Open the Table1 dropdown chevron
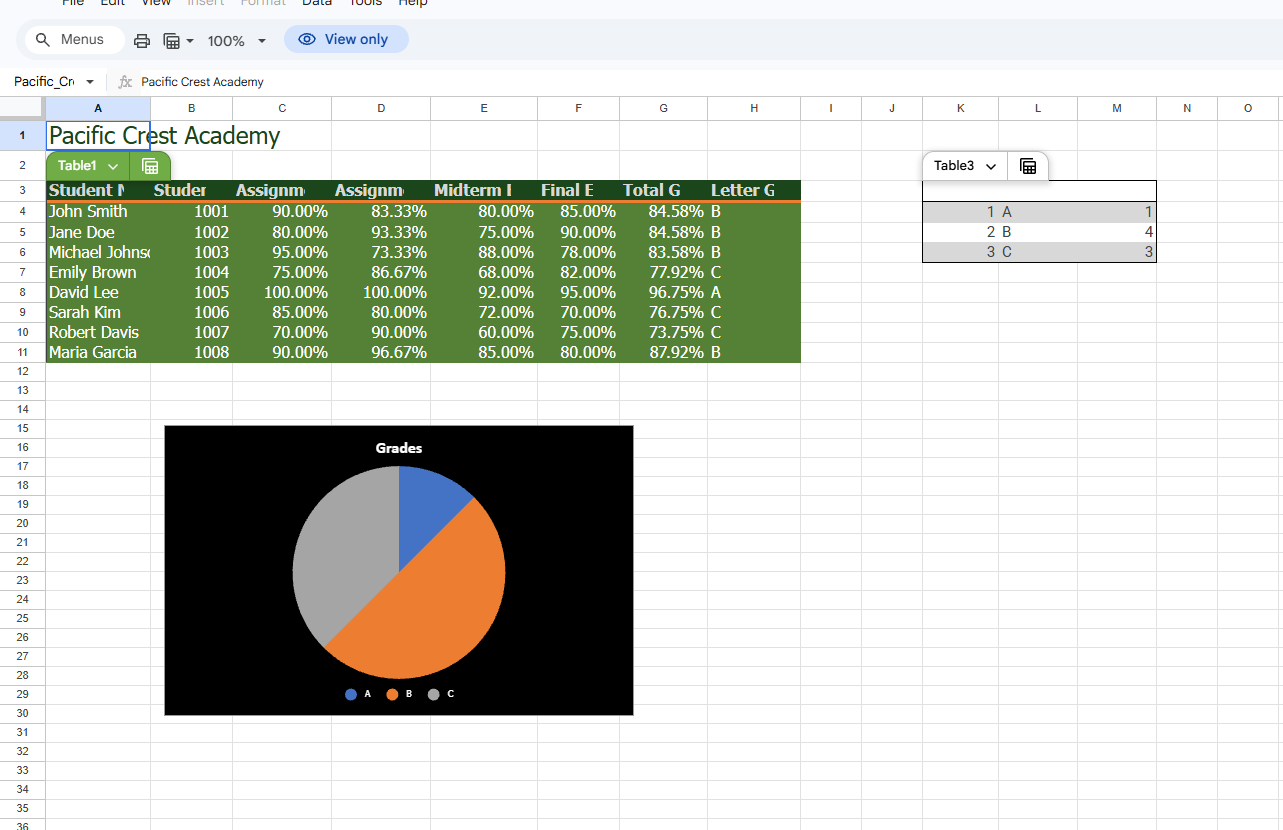1283x830 pixels. pyautogui.click(x=113, y=166)
